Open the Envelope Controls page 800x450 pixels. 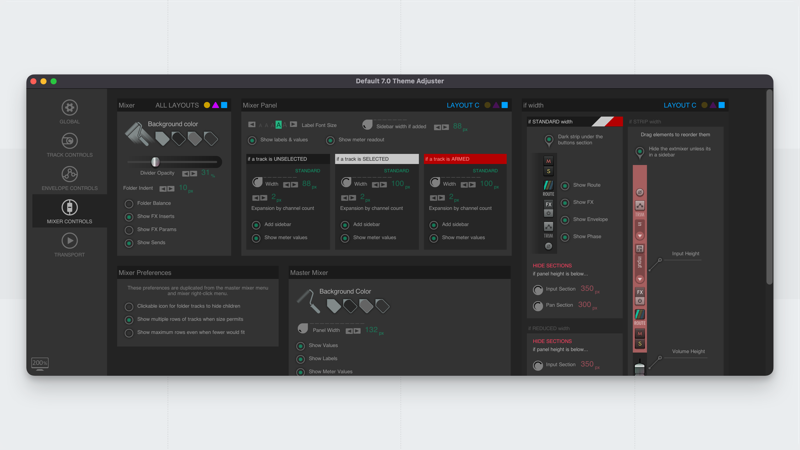tap(69, 178)
